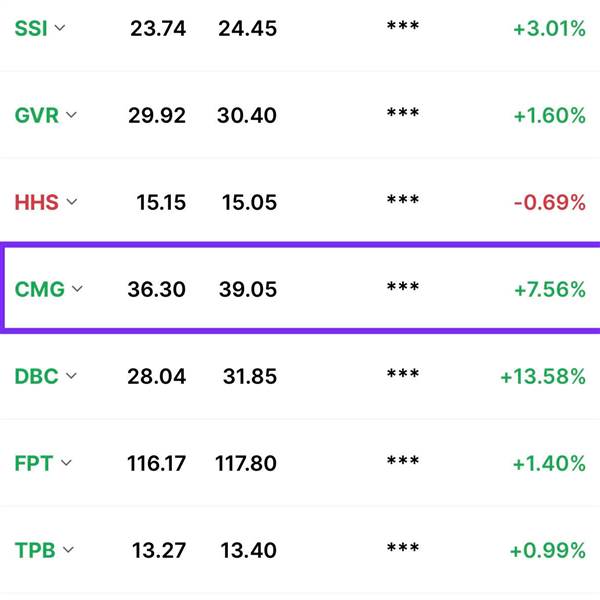
Task: Expand the TPB ticker chevron
Action: (x=68, y=549)
